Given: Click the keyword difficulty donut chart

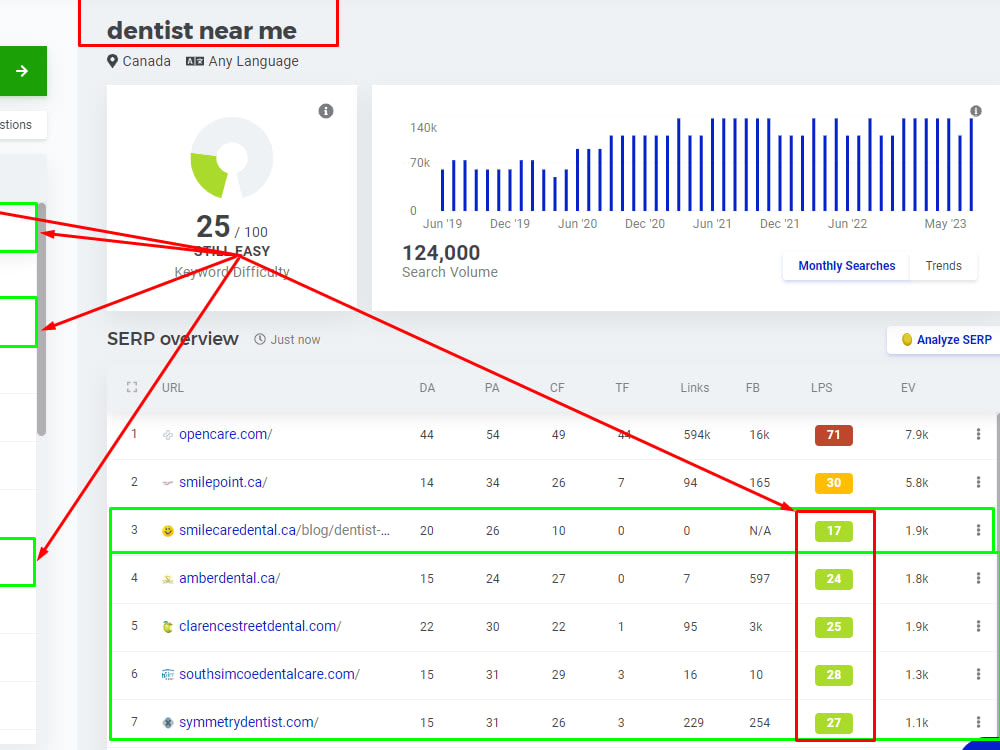Looking at the screenshot, I should (232, 158).
